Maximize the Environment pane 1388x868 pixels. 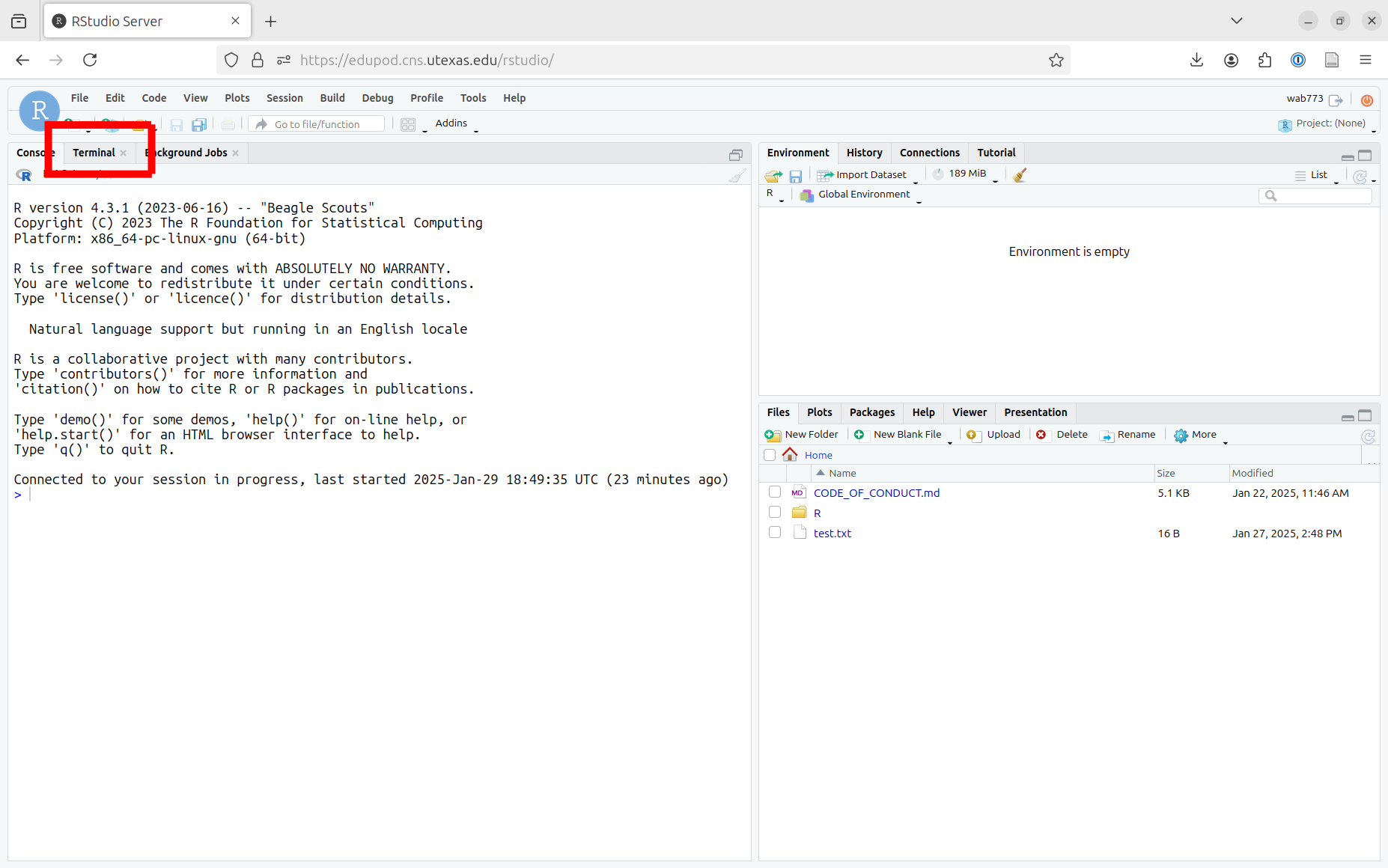1365,155
